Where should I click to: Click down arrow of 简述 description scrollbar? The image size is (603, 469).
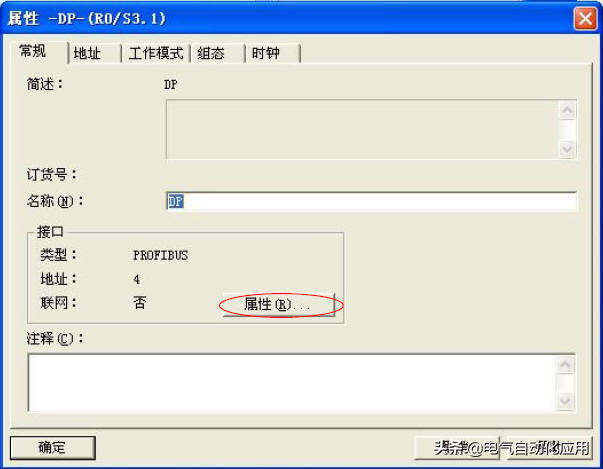tap(567, 148)
